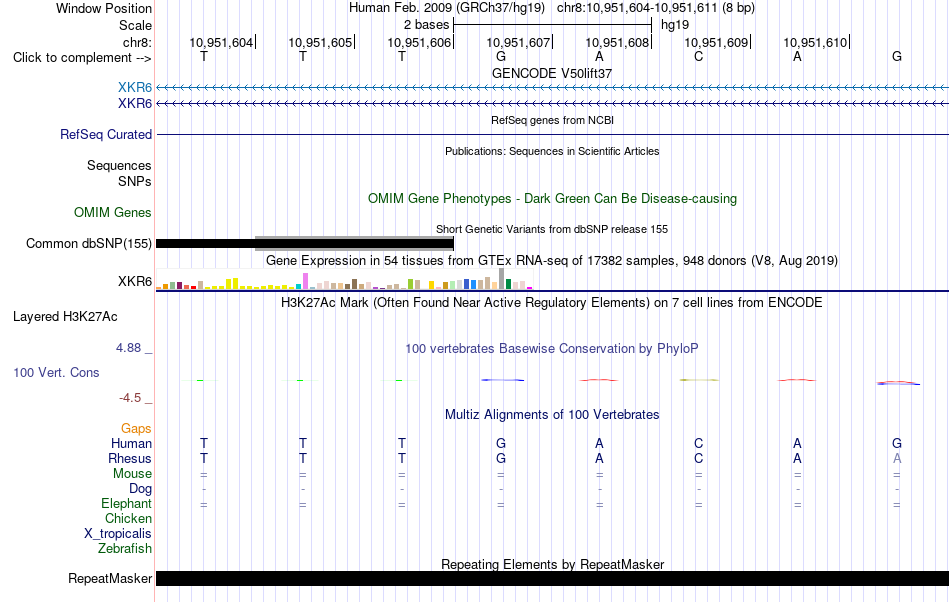The width and height of the screenshot is (950, 602).
Task: Click the light gray mismatched A in Rhesus row
Action: click(897, 458)
